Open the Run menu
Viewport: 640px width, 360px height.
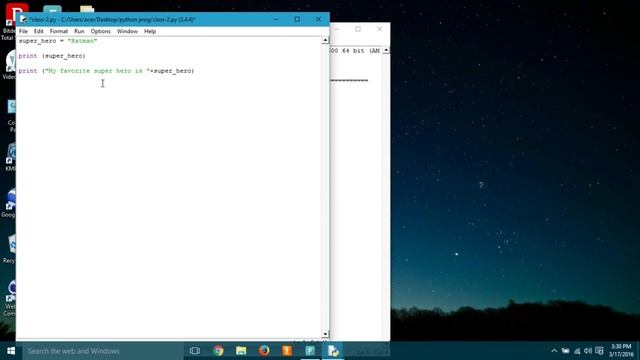(79, 31)
